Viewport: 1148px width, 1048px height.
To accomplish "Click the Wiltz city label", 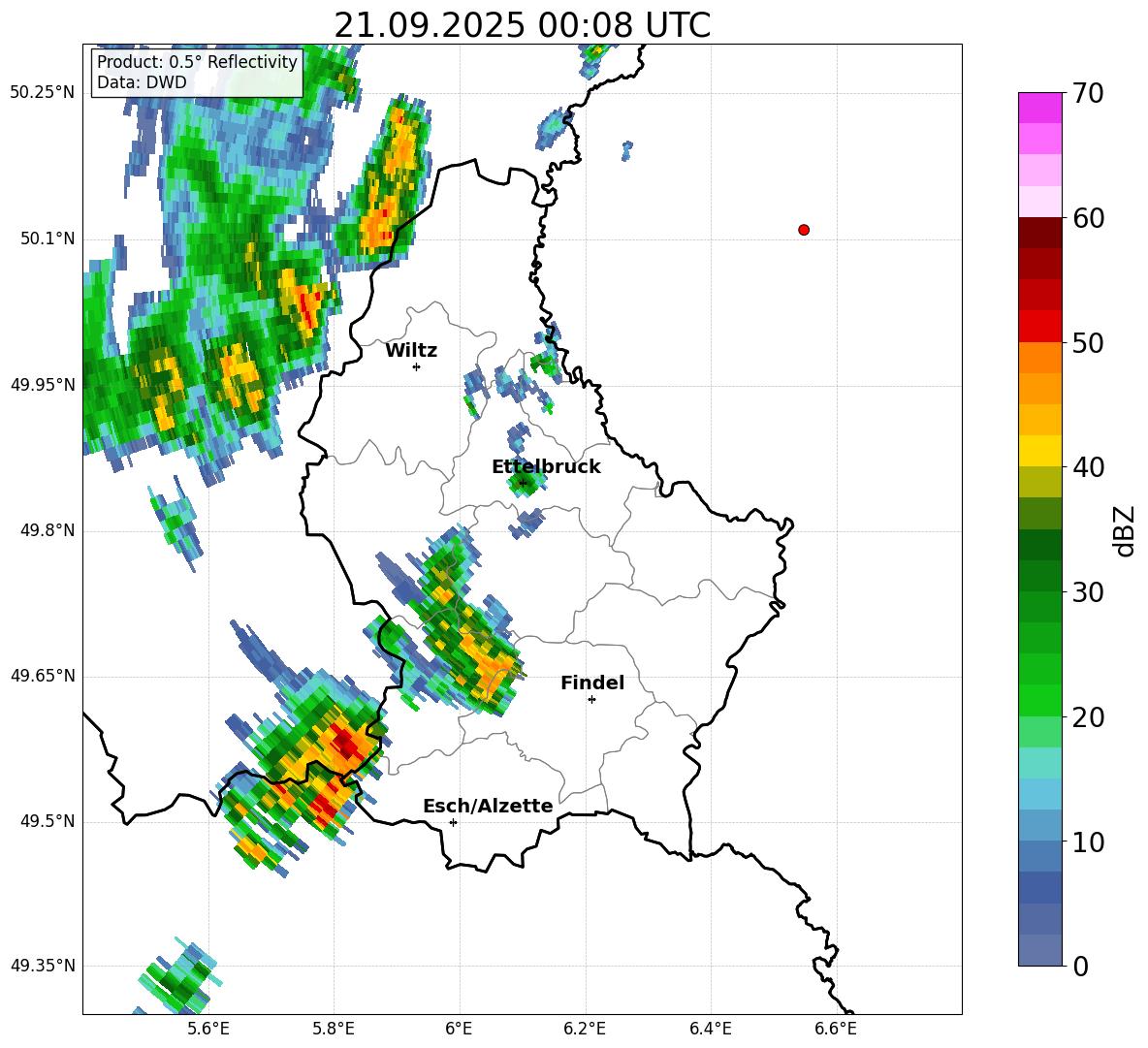I will [411, 351].
